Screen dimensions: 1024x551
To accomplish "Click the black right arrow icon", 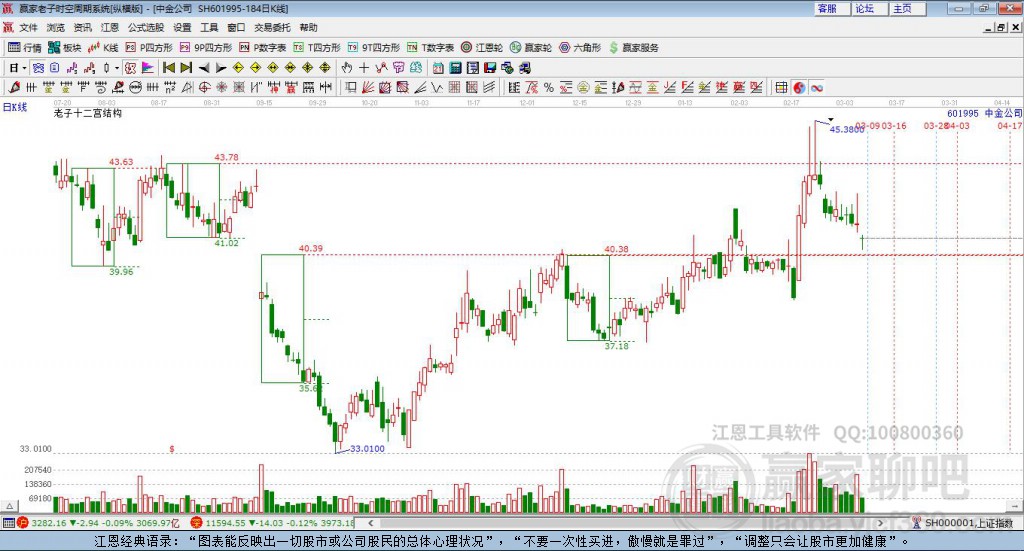I will 221,68.
